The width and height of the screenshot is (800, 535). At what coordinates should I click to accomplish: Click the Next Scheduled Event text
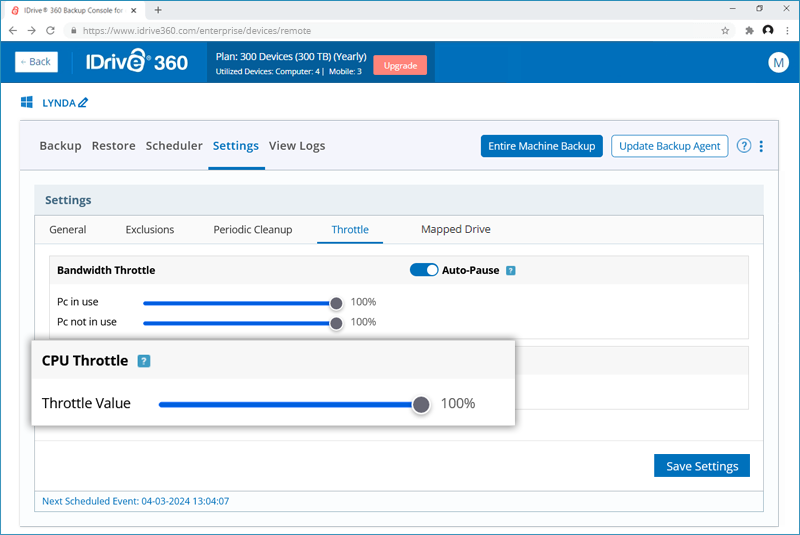[135, 501]
